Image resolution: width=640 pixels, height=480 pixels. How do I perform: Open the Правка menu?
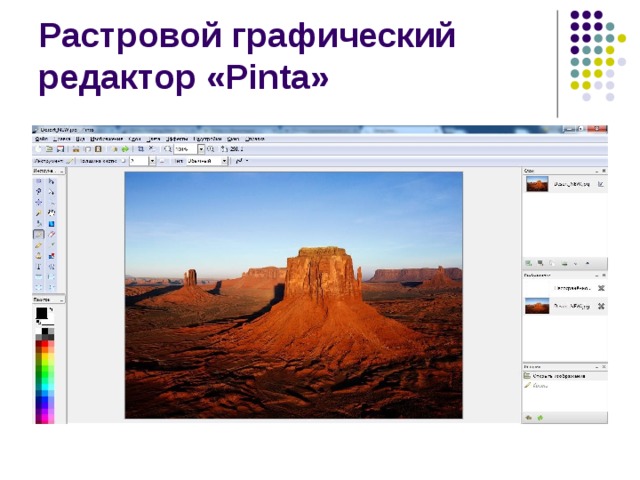(62, 139)
